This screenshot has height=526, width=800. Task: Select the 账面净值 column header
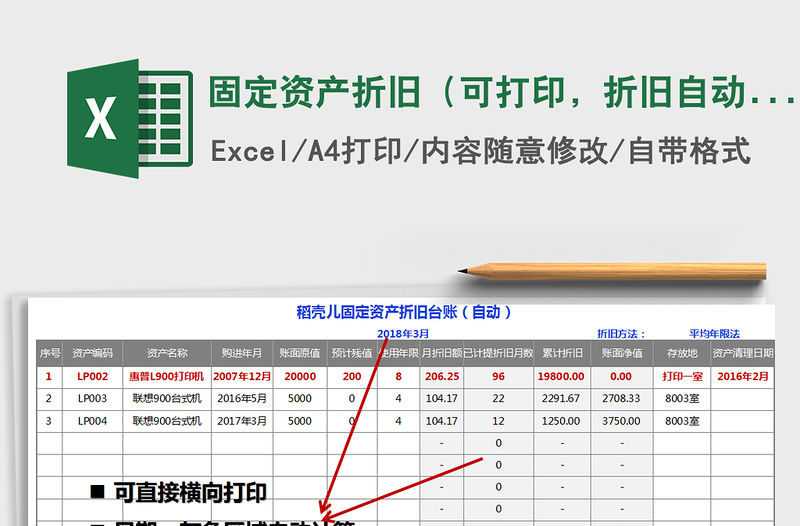[621, 353]
